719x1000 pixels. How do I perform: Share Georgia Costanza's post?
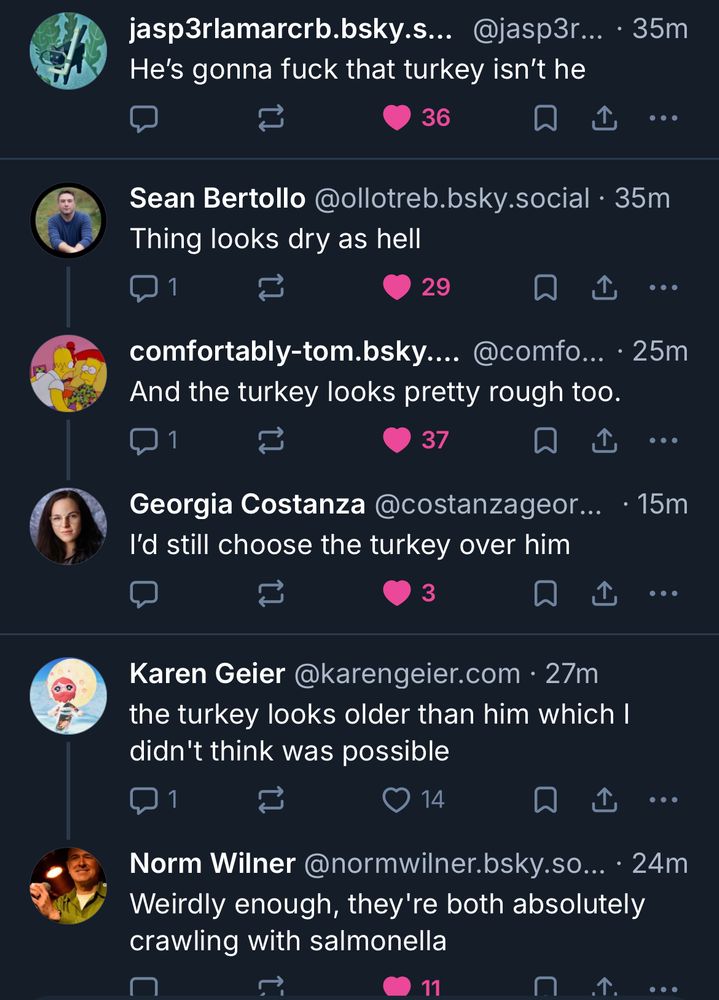point(603,593)
